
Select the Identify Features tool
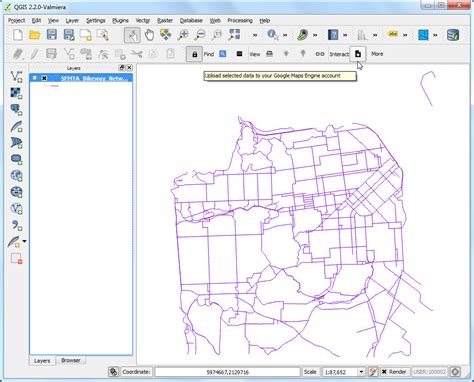272,35
